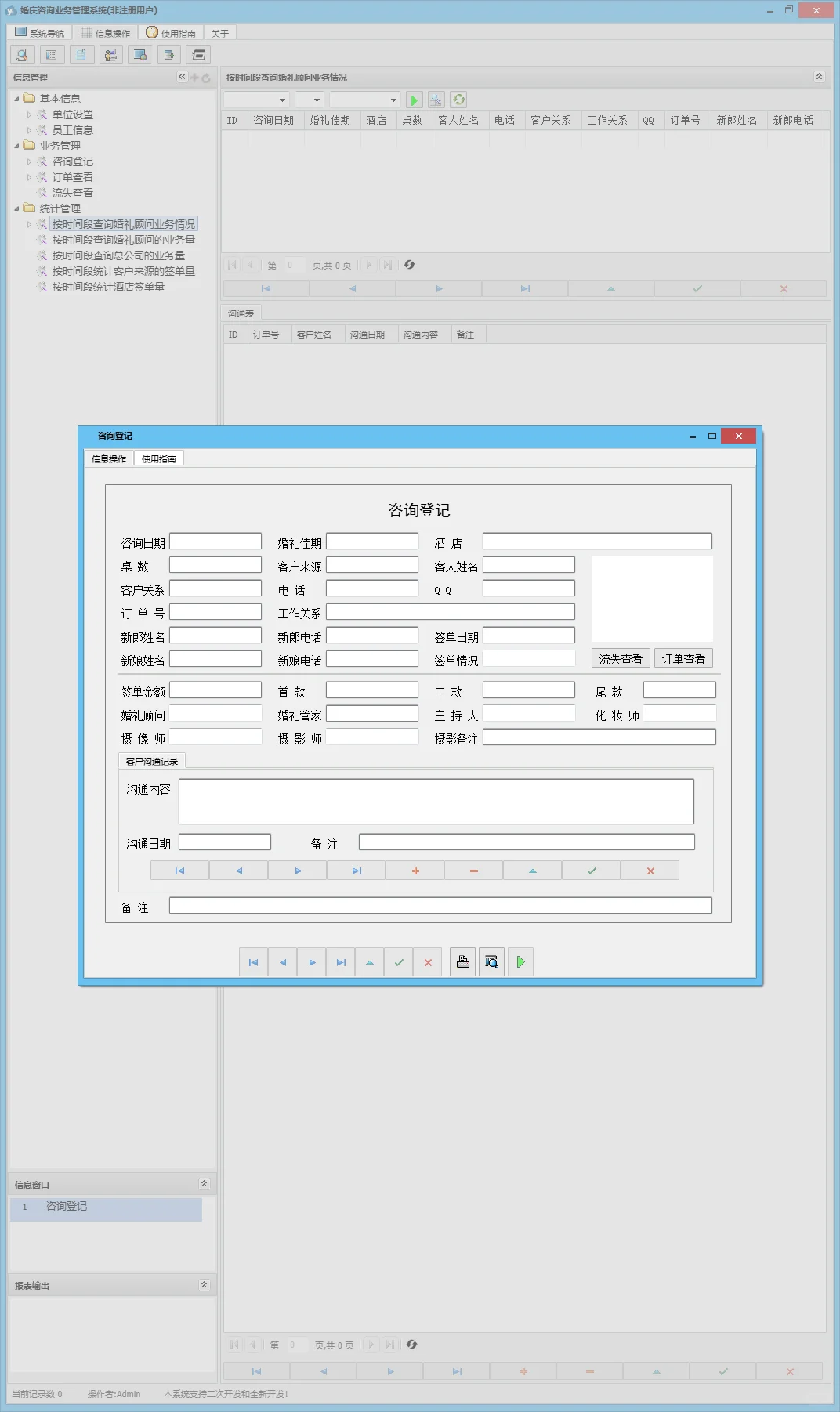
Task: Click the second main toolbar icon (list form)
Action: [x=51, y=55]
